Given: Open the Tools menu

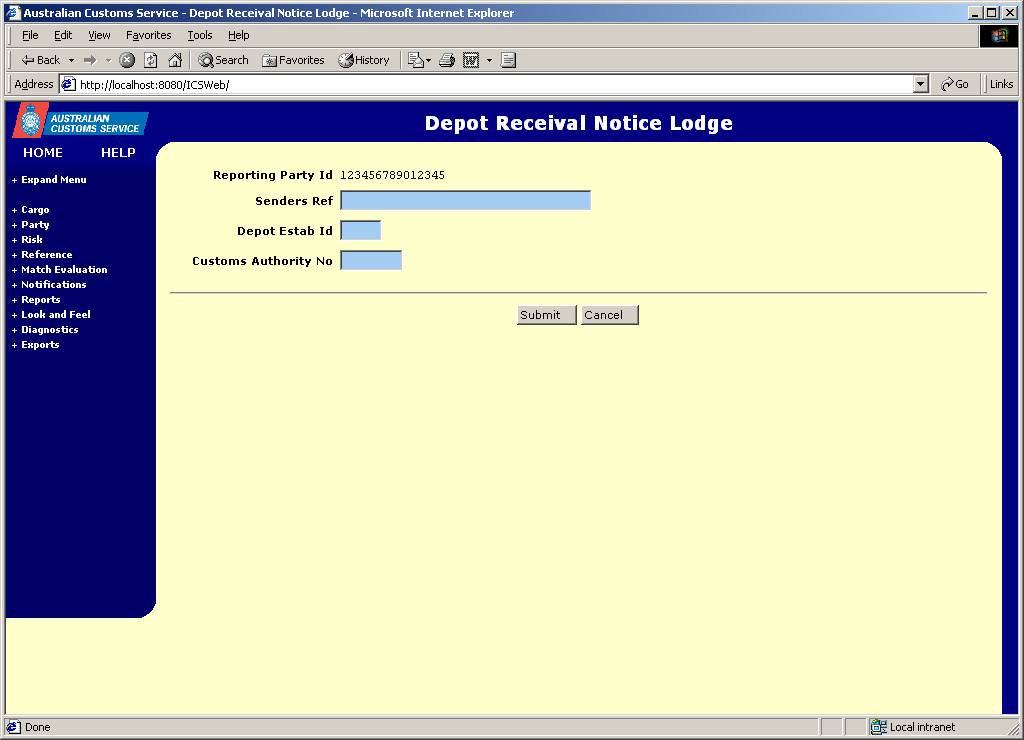Looking at the screenshot, I should pos(200,35).
